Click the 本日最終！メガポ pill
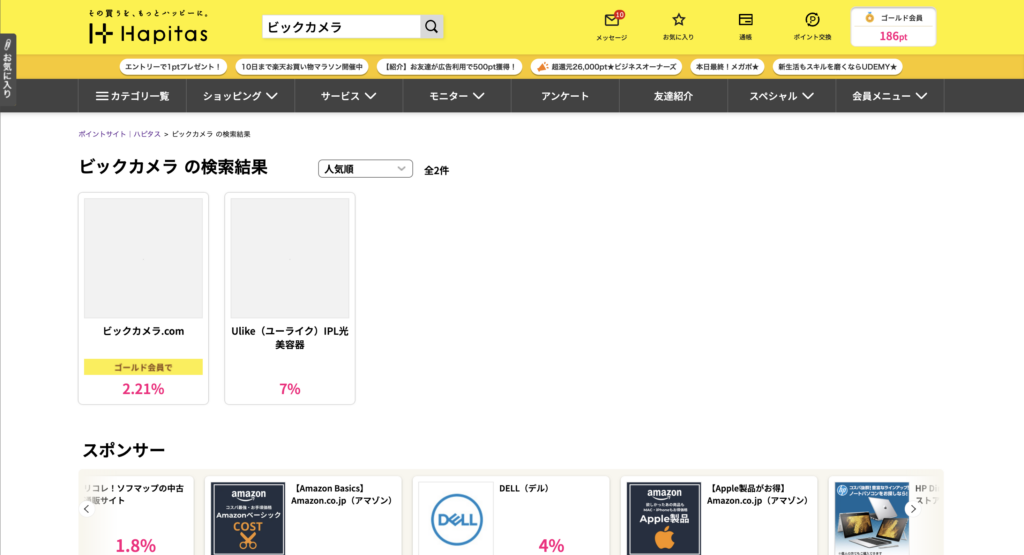The width and height of the screenshot is (1024, 555). [727, 67]
